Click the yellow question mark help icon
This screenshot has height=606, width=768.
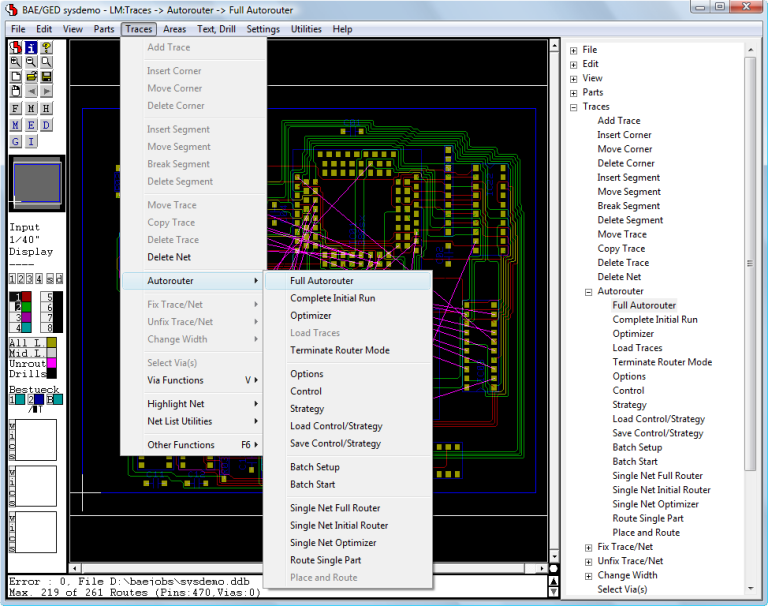[x=46, y=47]
